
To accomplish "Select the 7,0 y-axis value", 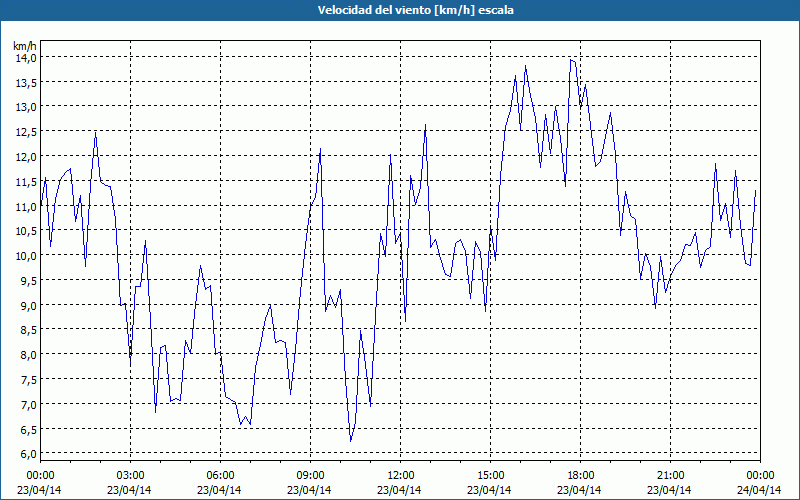I will click(x=27, y=404).
